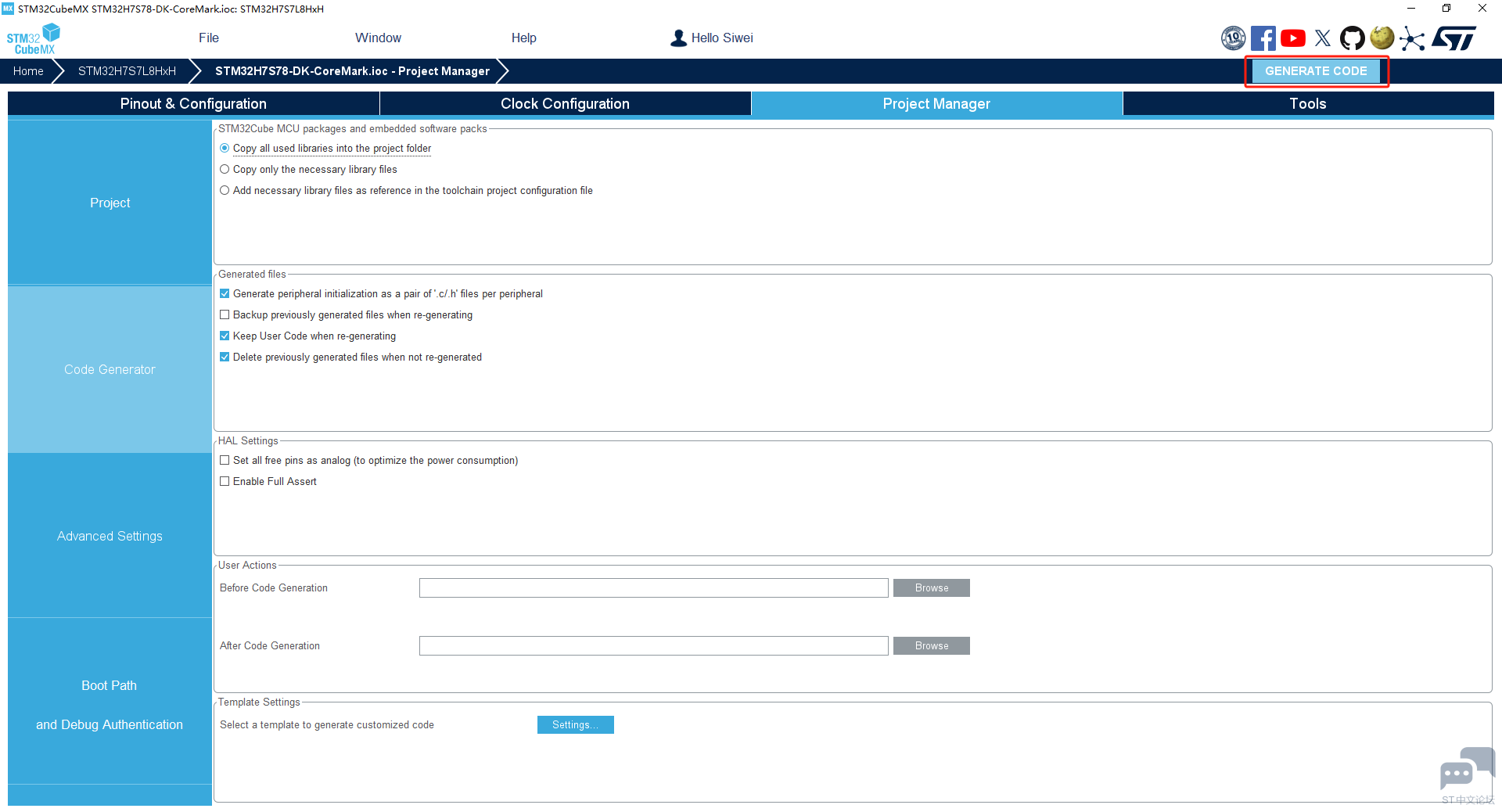Screen dimensions: 1502x812
Task: Focus the Before Code Generation input field
Action: (x=654, y=587)
